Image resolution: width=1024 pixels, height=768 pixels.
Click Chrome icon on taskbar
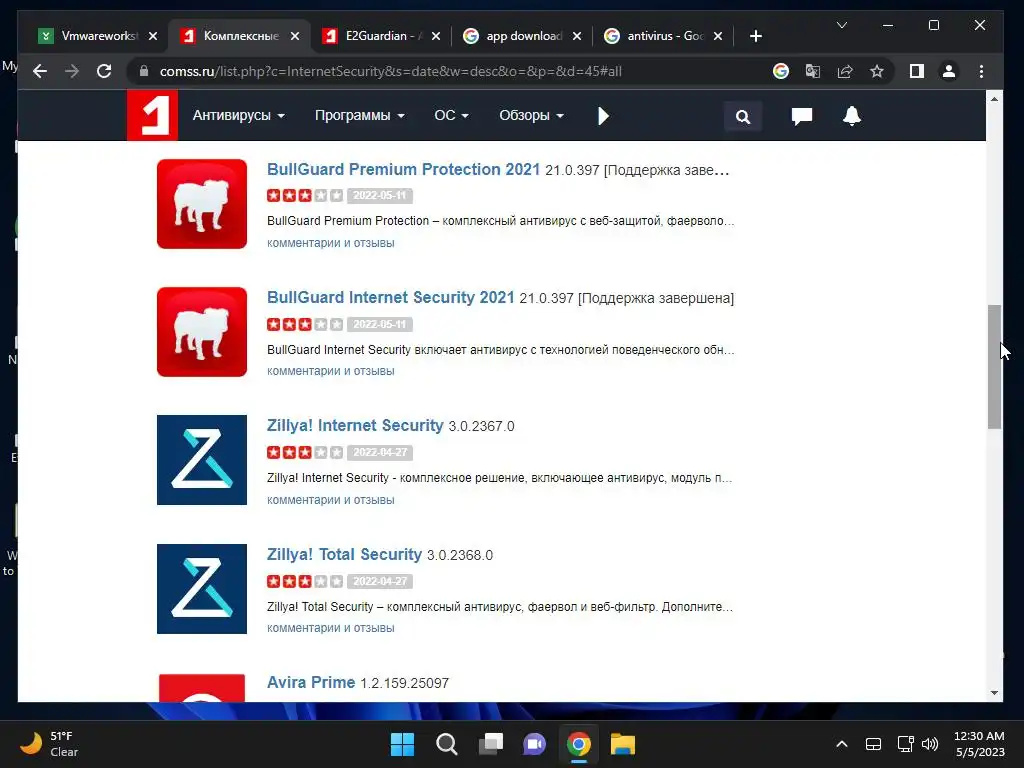579,744
